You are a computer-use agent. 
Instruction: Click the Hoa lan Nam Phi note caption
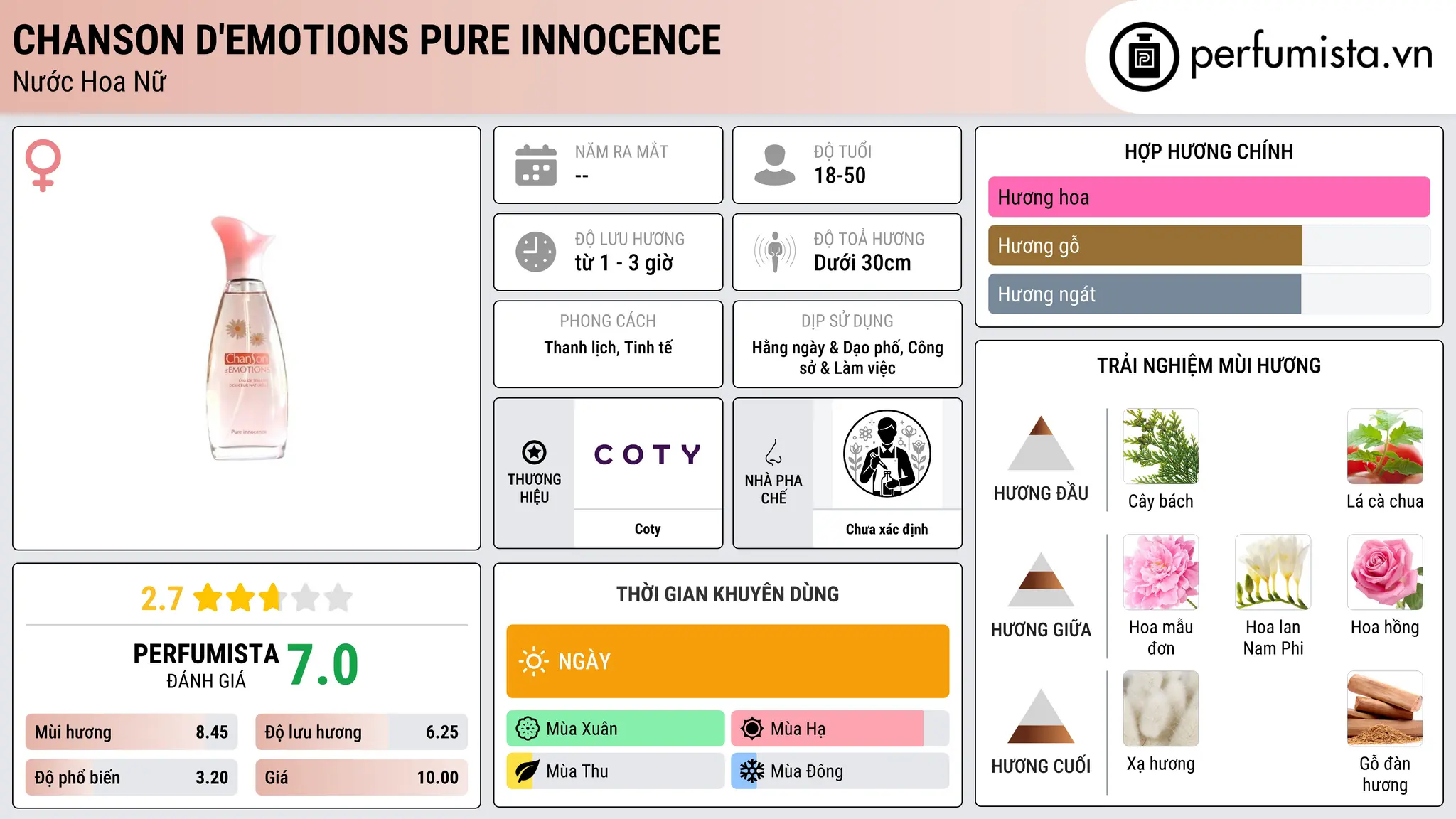[x=1273, y=638]
